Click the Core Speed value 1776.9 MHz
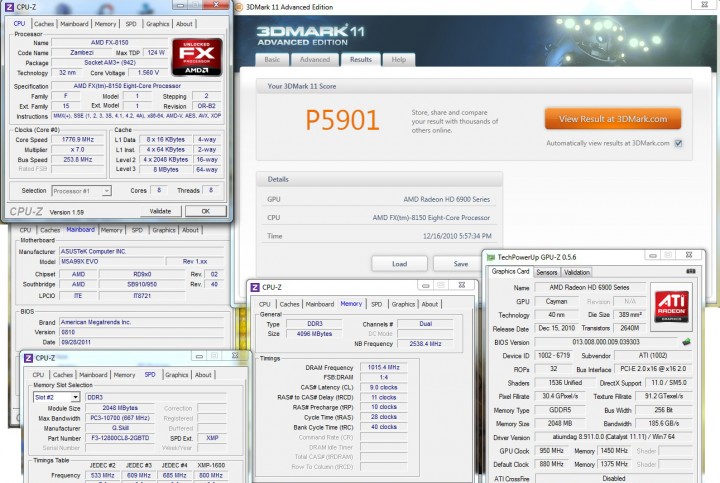 pos(78,140)
